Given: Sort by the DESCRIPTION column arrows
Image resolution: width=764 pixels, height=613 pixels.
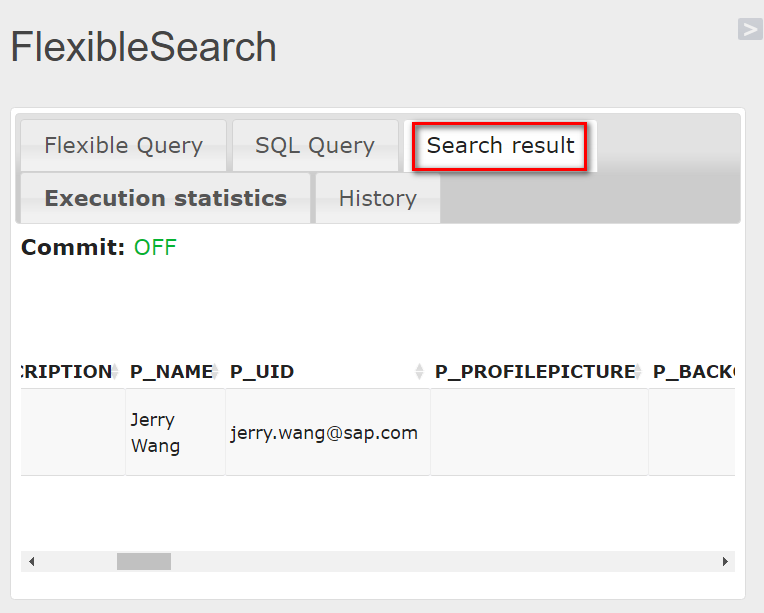Looking at the screenshot, I should 115,372.
